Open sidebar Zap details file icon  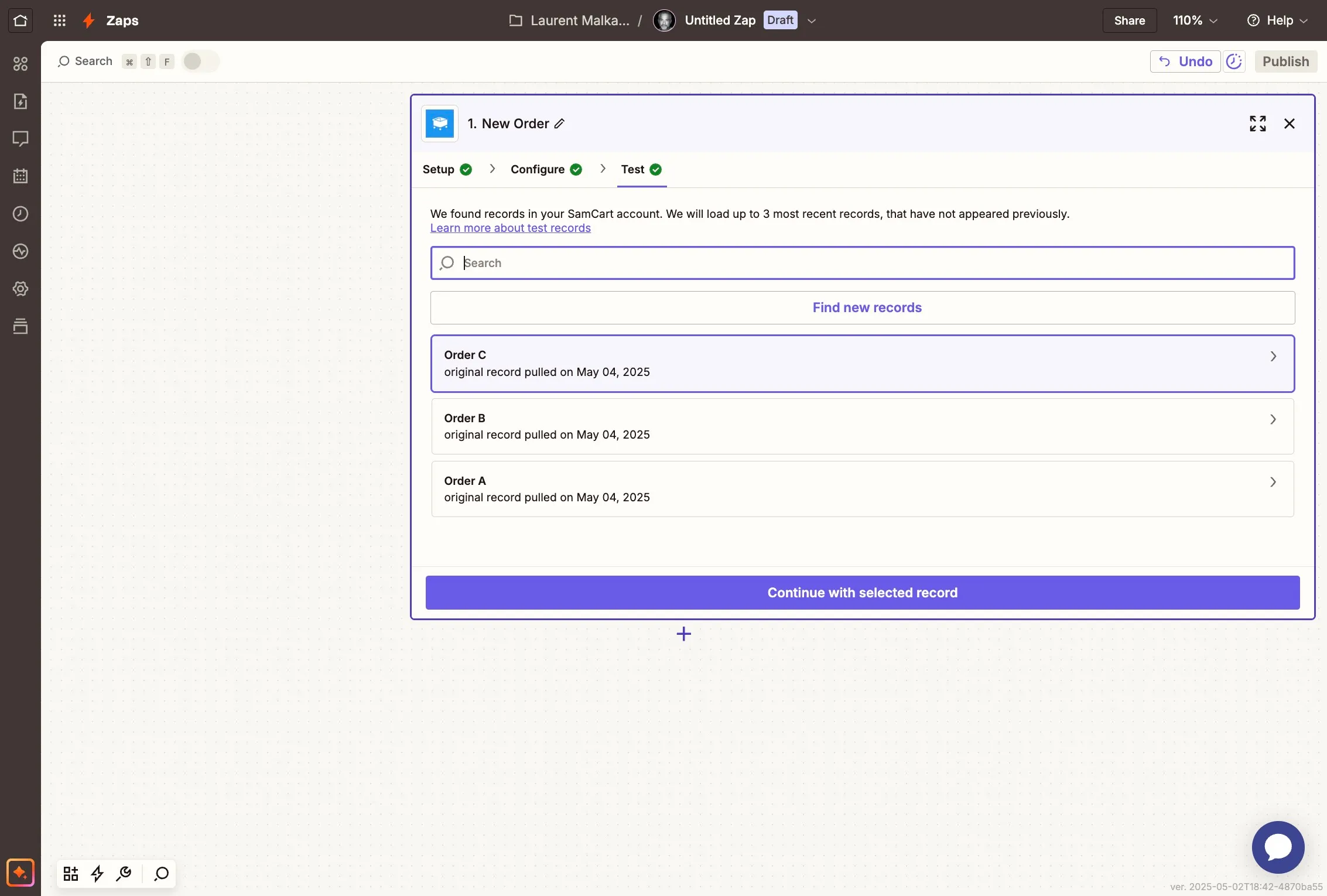[x=20, y=101]
